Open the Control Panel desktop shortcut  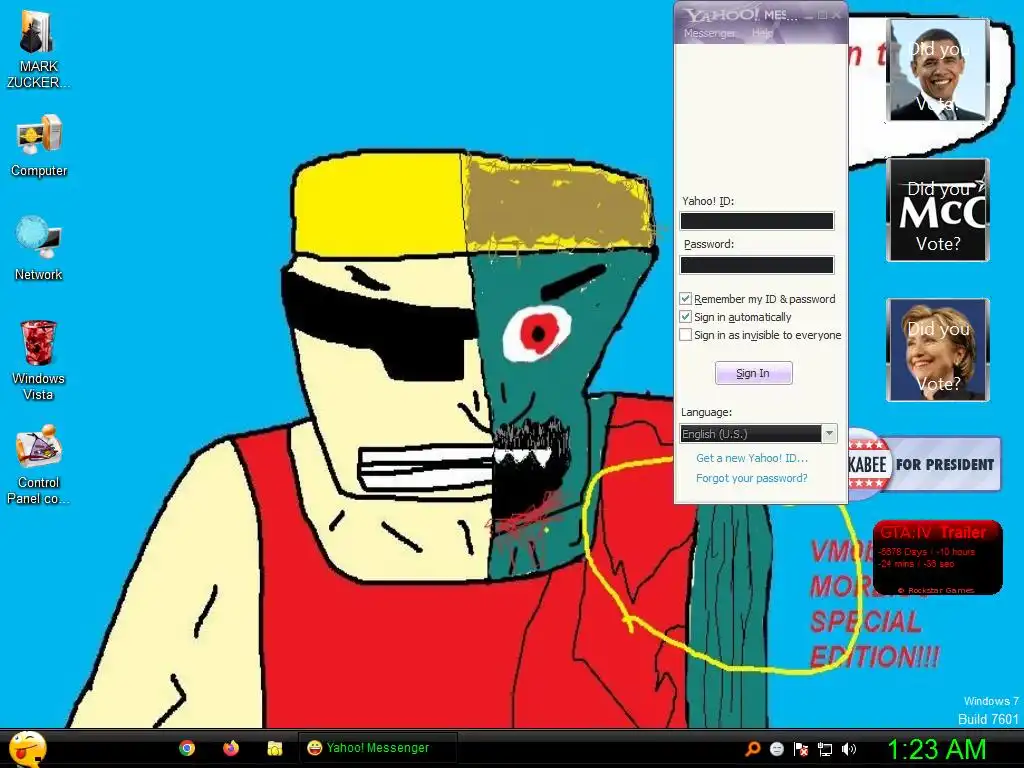pos(39,464)
